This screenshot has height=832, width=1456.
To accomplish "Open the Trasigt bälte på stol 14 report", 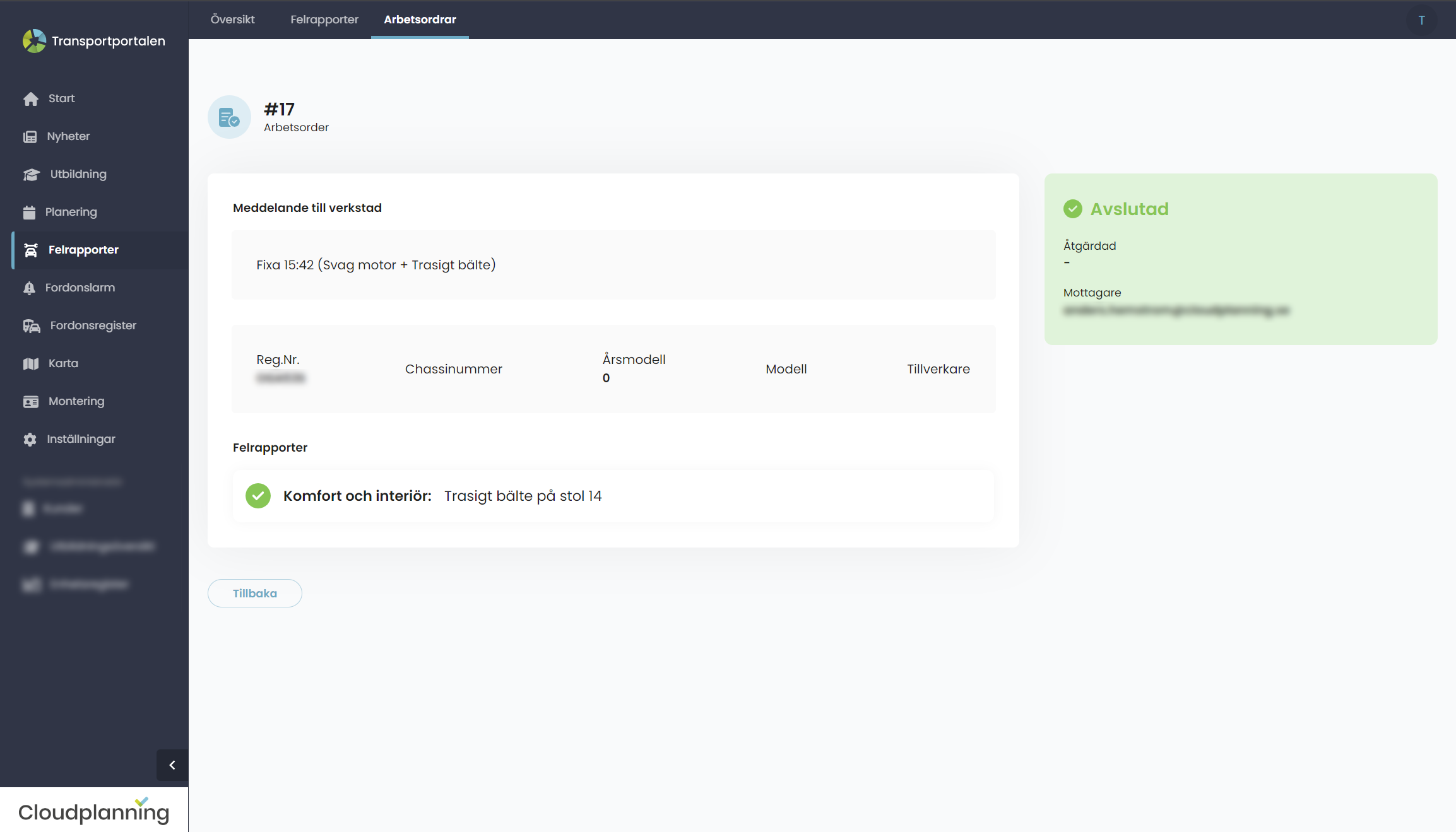I will 613,496.
